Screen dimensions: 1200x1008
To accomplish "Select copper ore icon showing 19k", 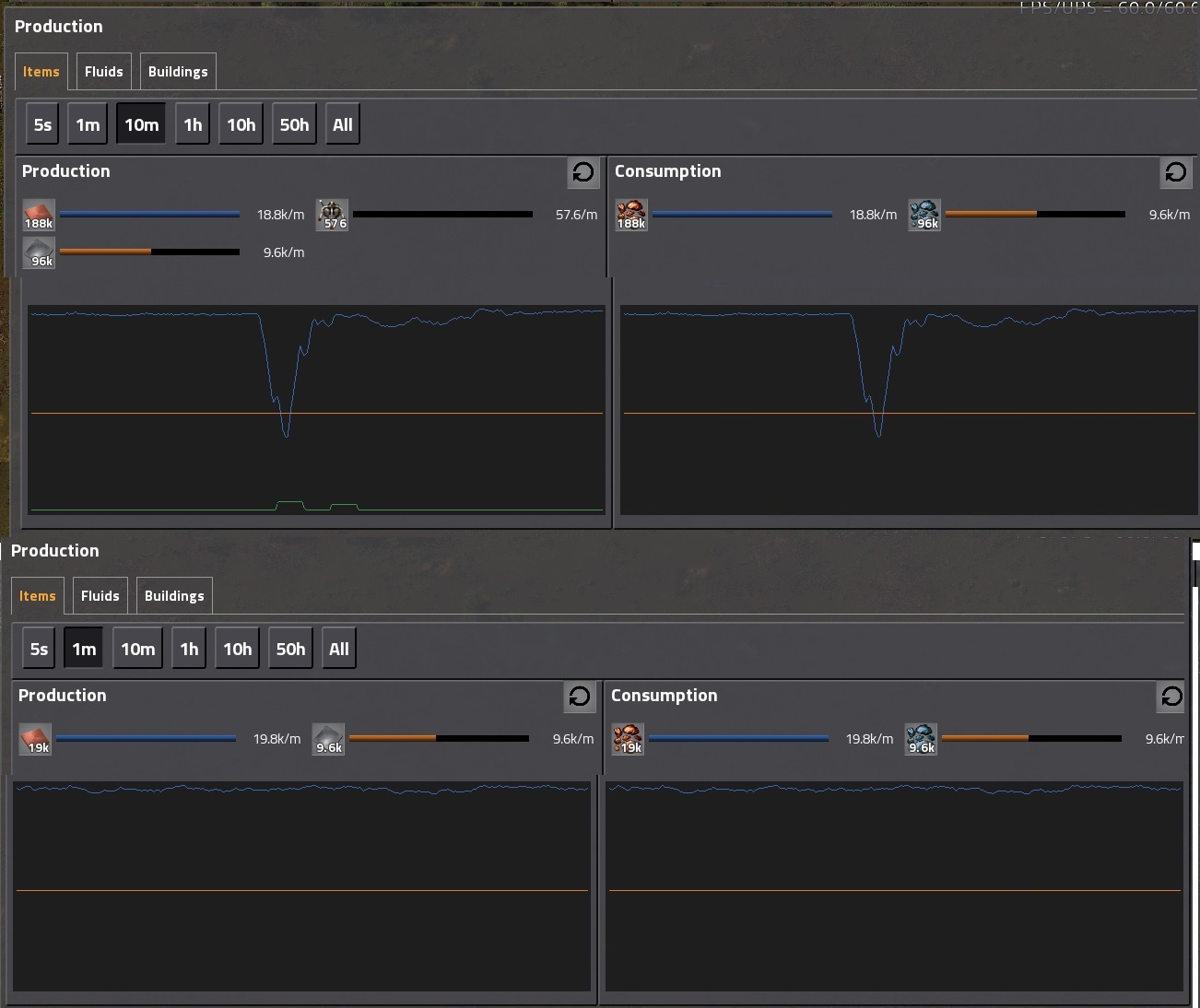I will click(628, 739).
